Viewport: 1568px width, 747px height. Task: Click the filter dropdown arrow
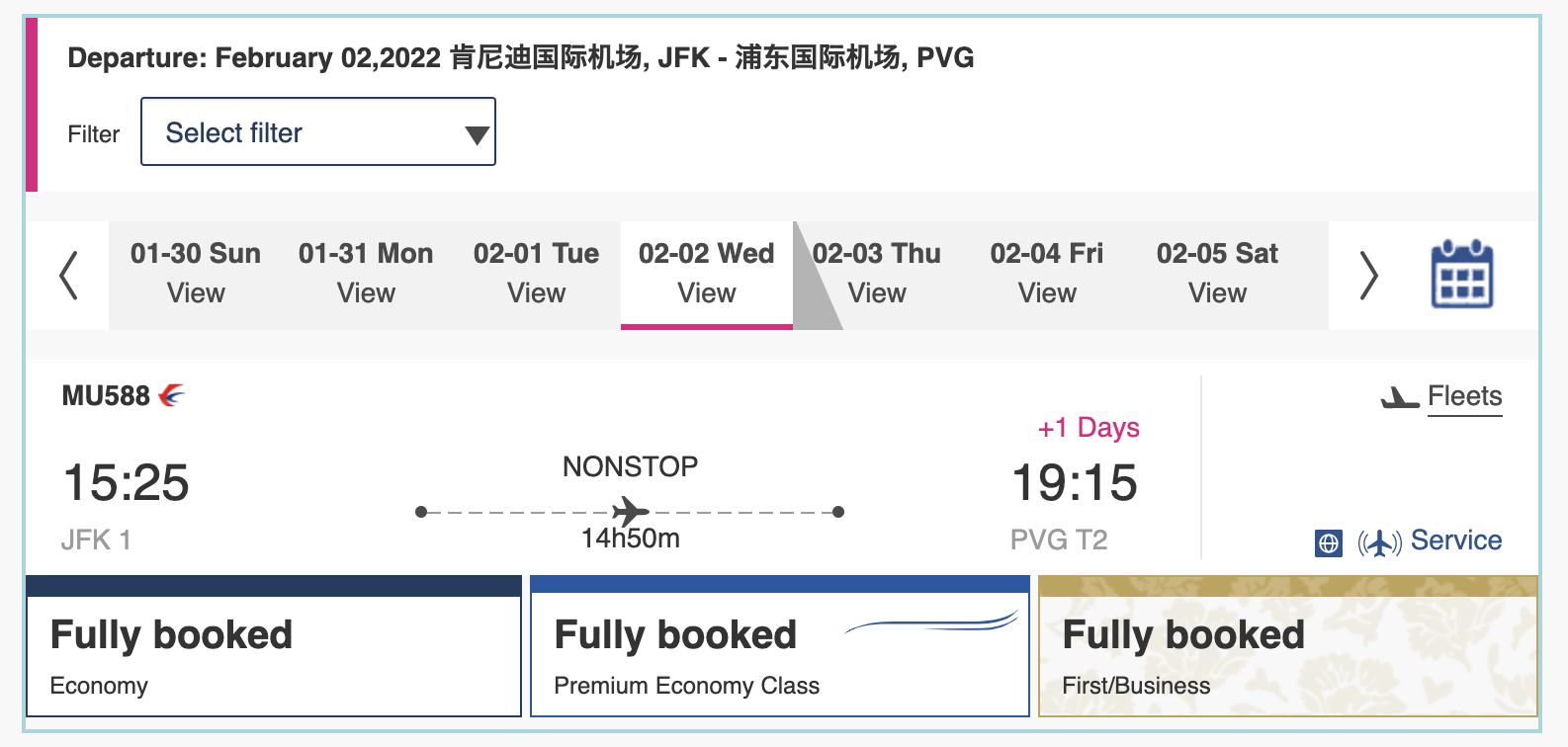click(478, 135)
